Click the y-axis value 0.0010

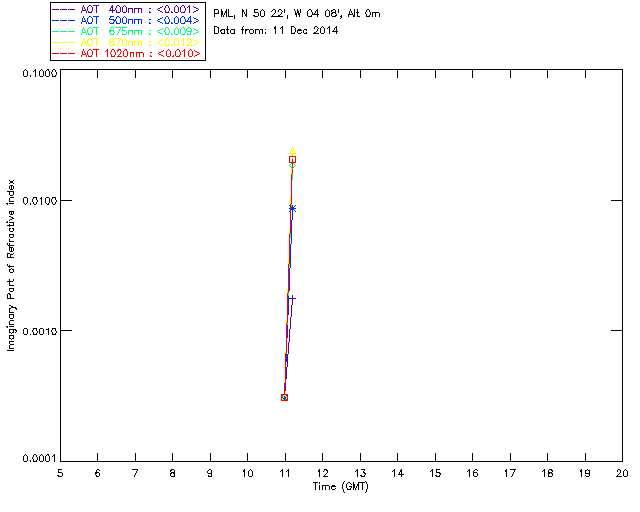click(x=39, y=331)
